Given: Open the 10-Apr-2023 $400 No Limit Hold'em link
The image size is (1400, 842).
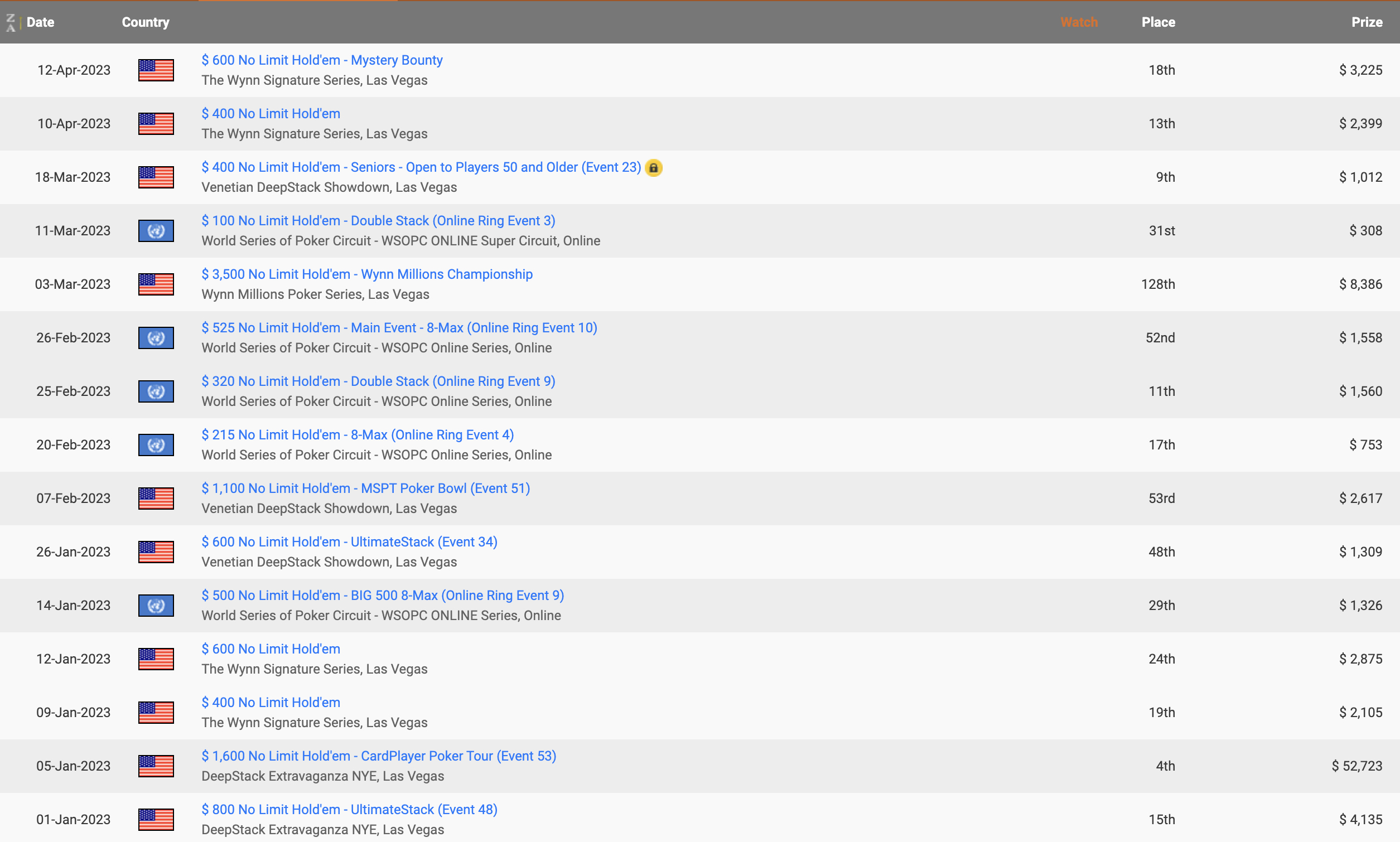Looking at the screenshot, I should 271,114.
